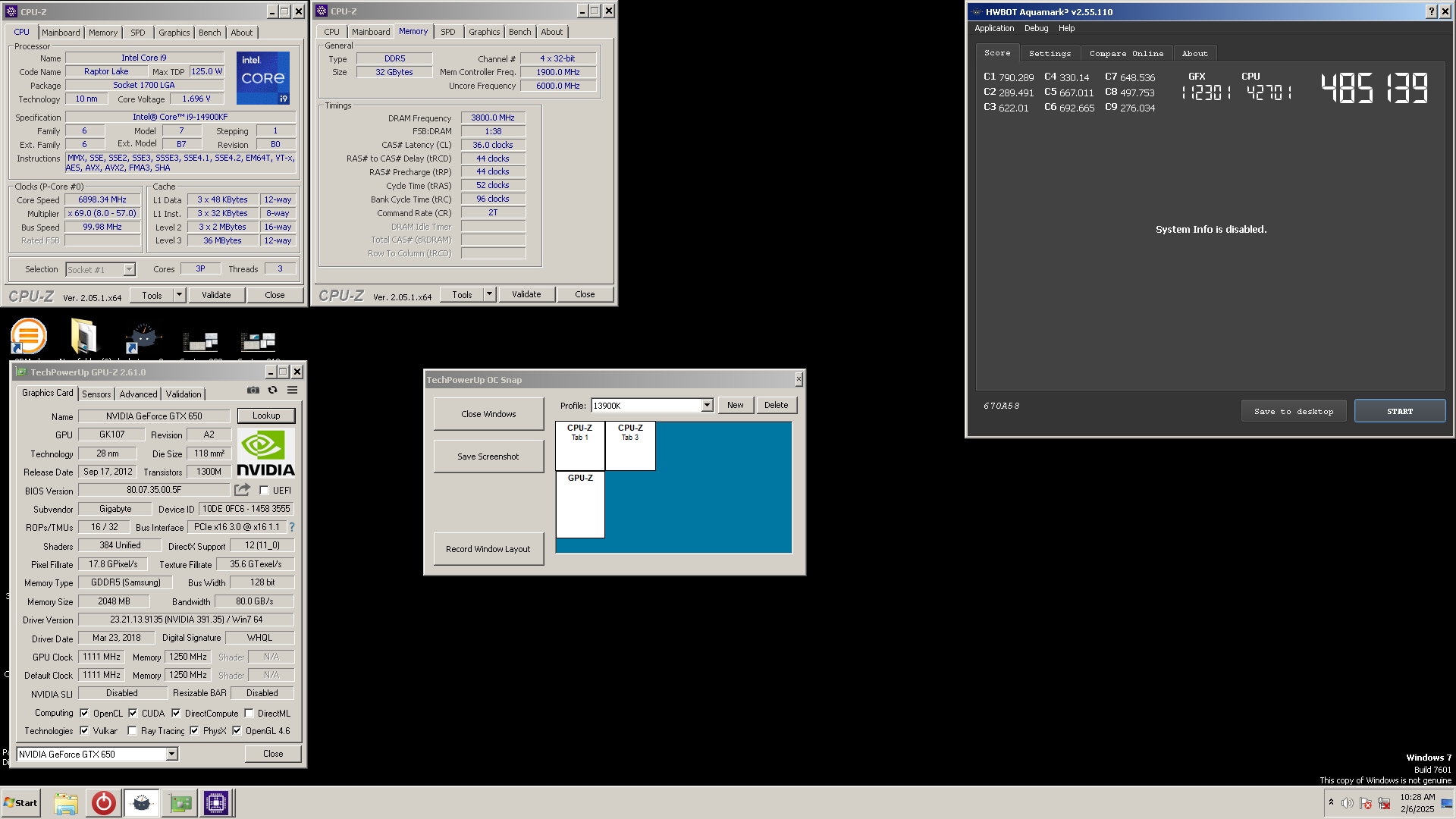
Task: Click Save to desktop in Aquamark
Action: [x=1294, y=411]
